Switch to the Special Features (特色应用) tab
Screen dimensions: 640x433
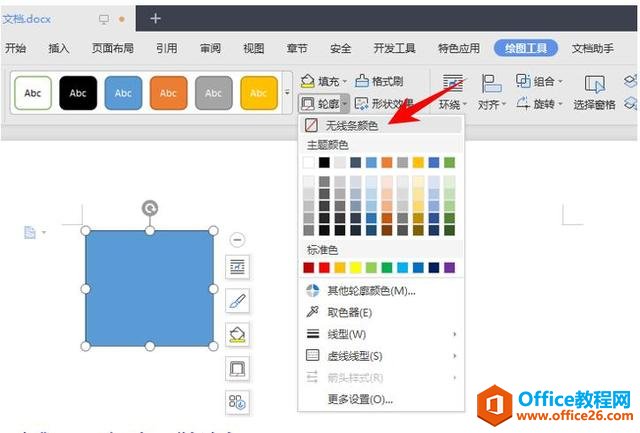pyautogui.click(x=459, y=48)
